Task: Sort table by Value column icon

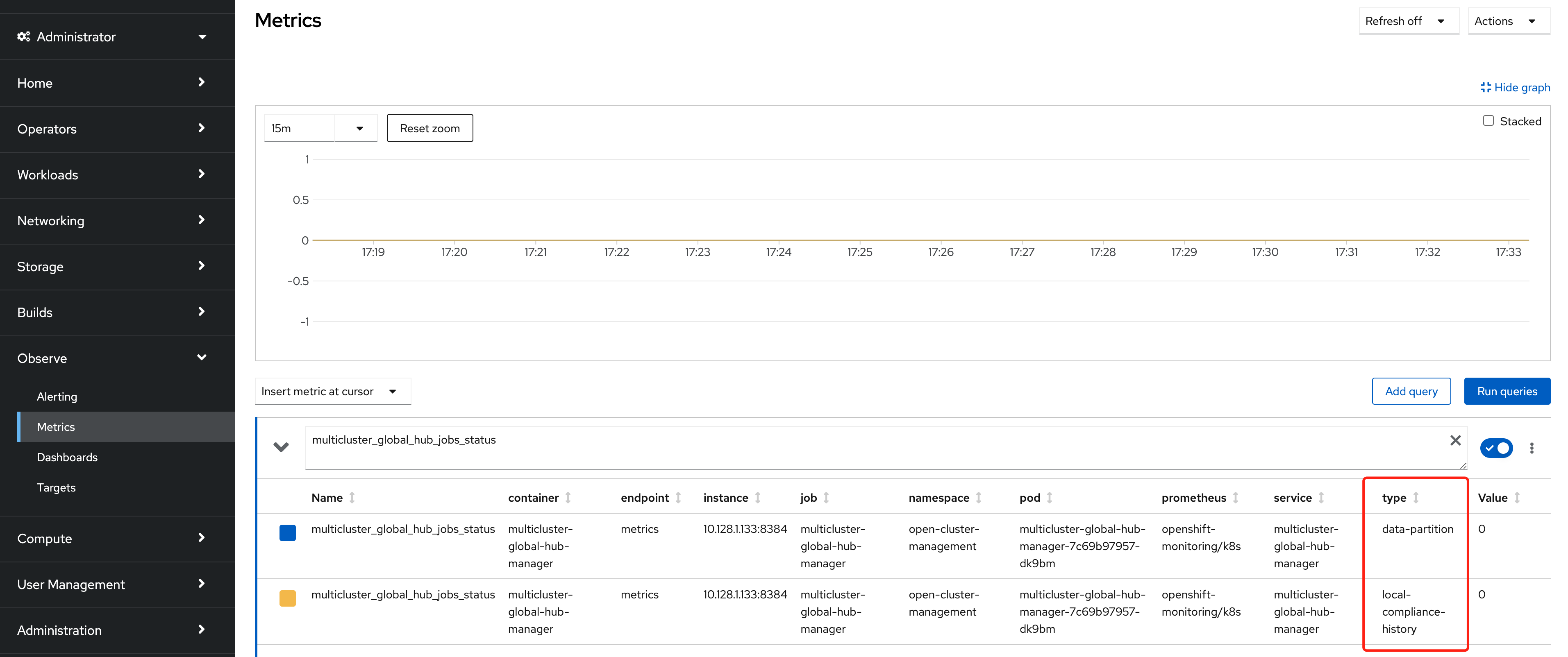Action: tap(1517, 498)
